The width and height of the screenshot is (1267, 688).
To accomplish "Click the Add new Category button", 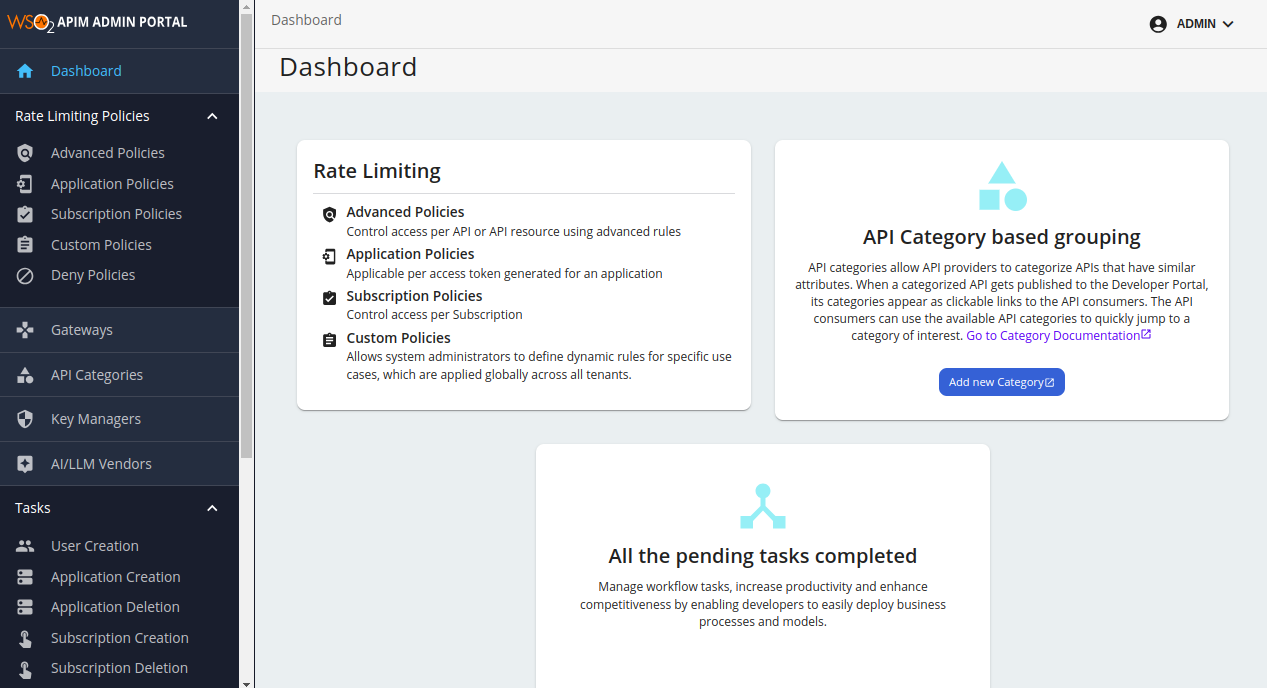I will pyautogui.click(x=1001, y=381).
